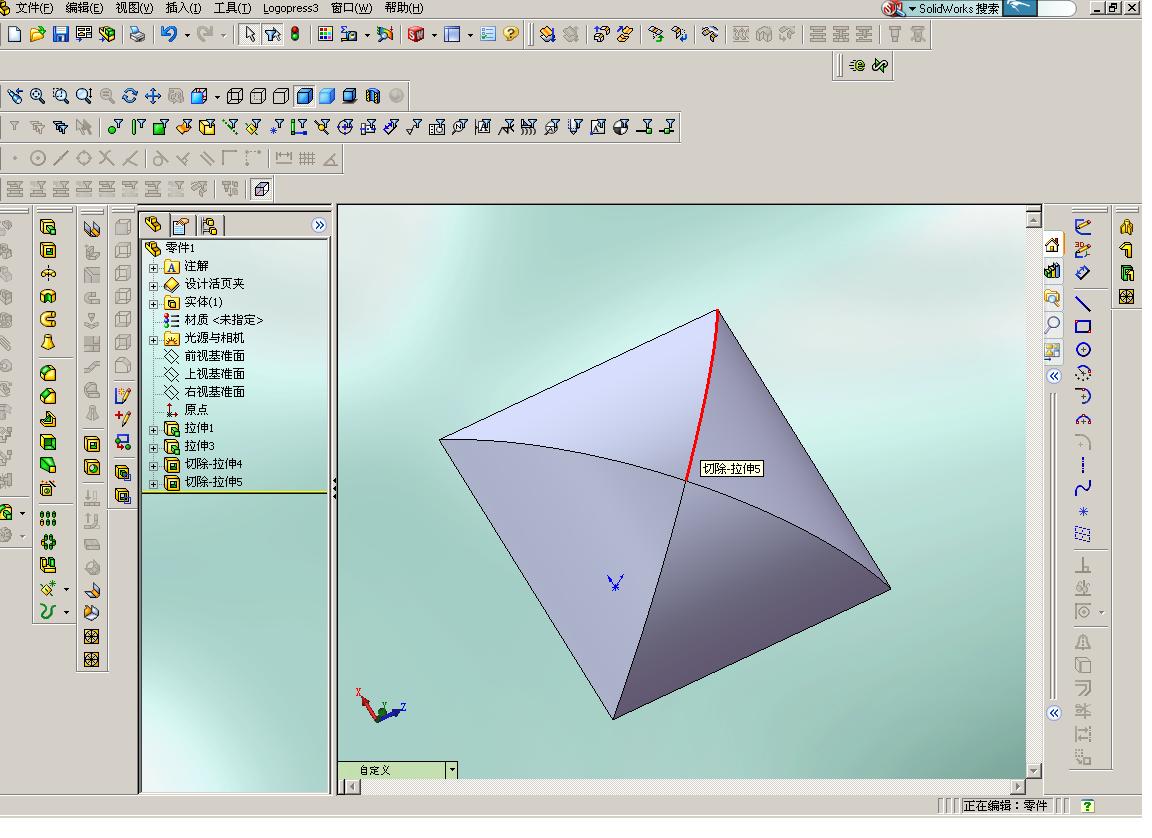
Task: Expand the 实体(1) tree node
Action: (x=154, y=304)
